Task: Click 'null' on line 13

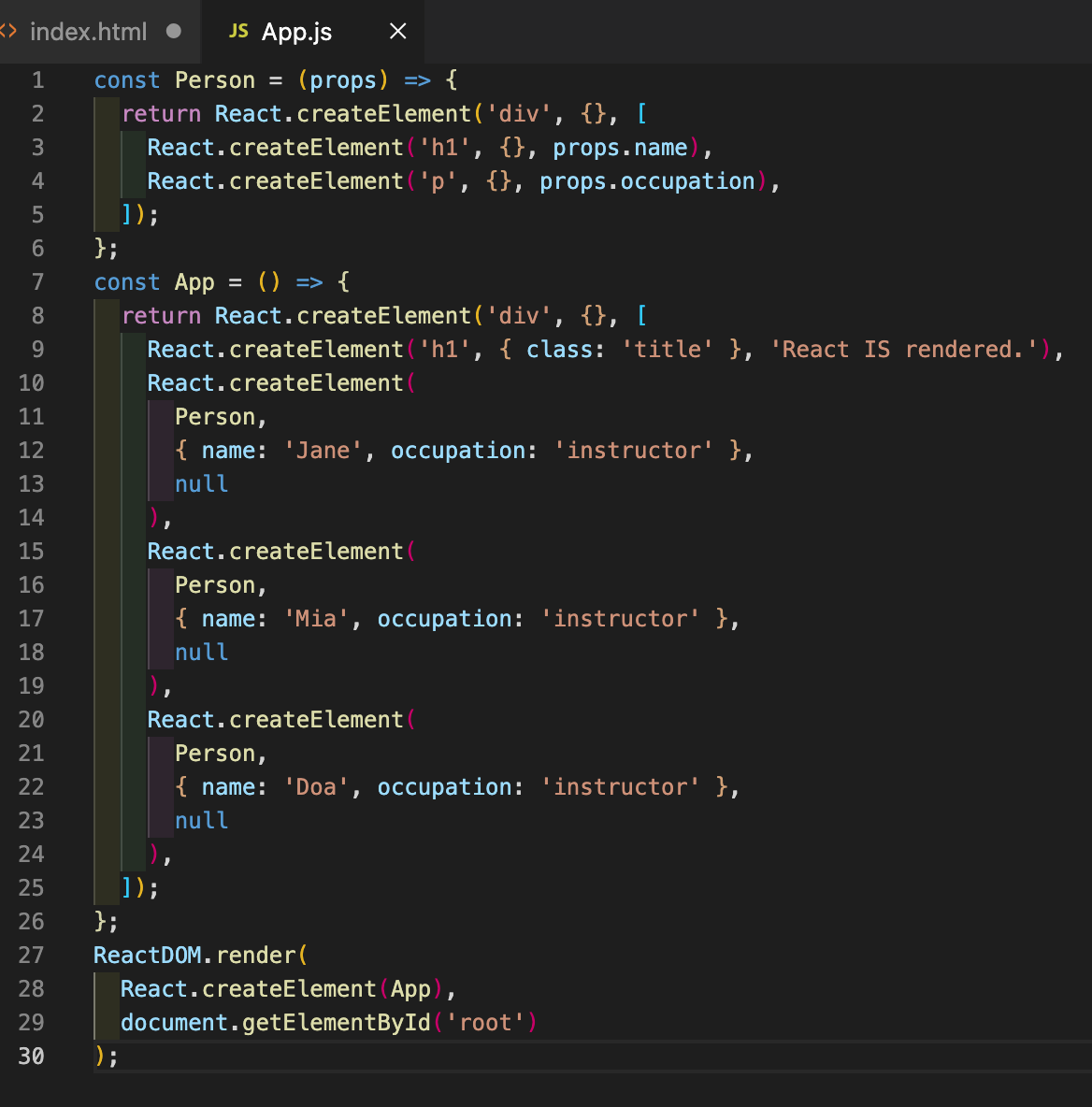Action: 201,484
